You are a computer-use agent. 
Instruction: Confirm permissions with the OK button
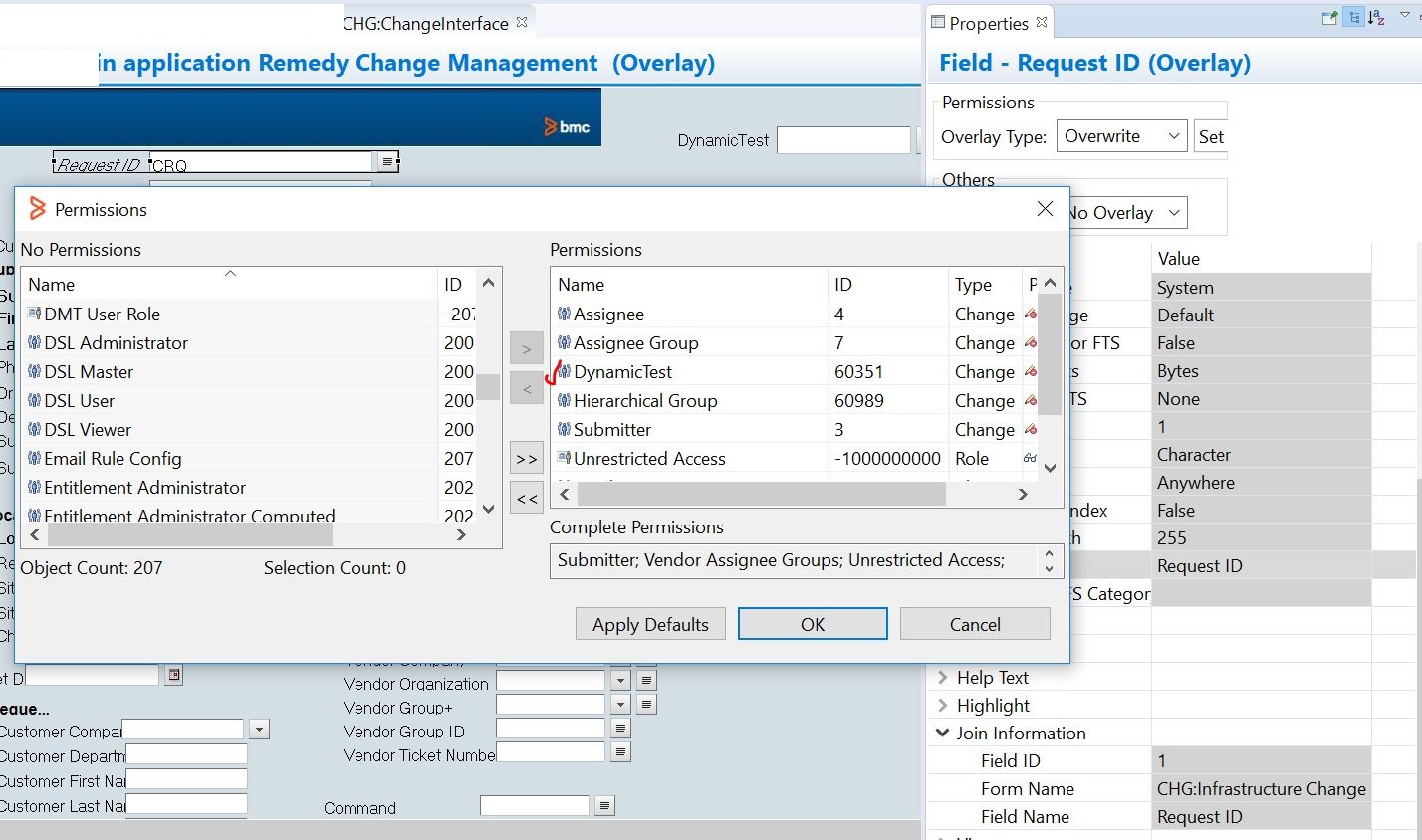click(x=813, y=624)
